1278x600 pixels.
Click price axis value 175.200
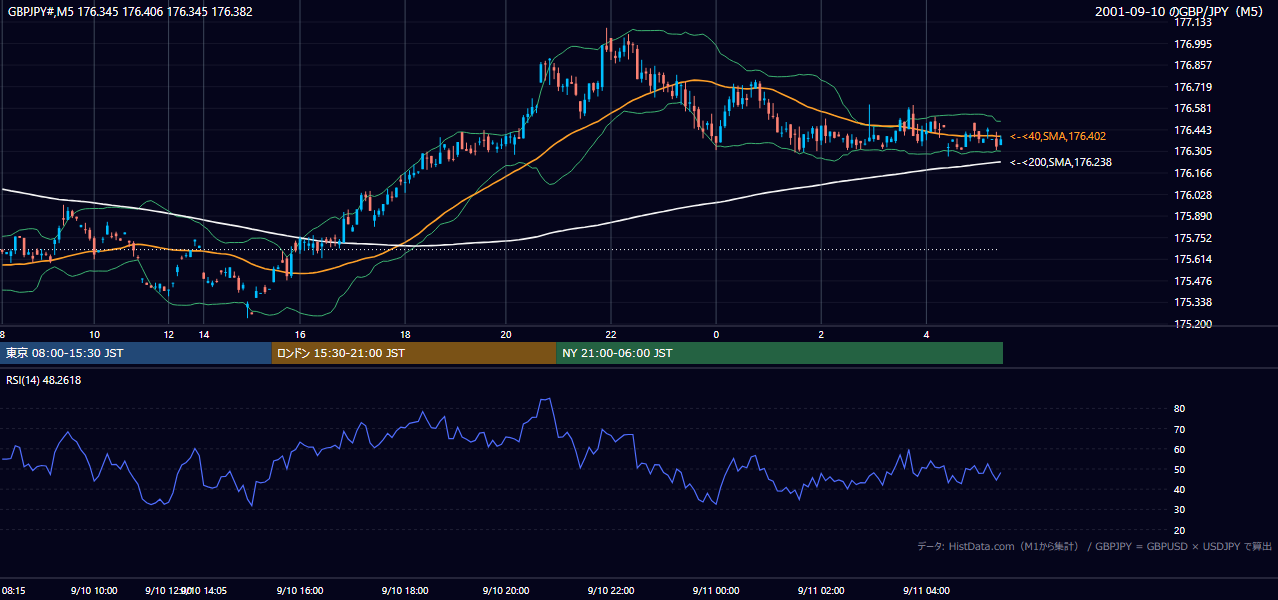(1194, 324)
